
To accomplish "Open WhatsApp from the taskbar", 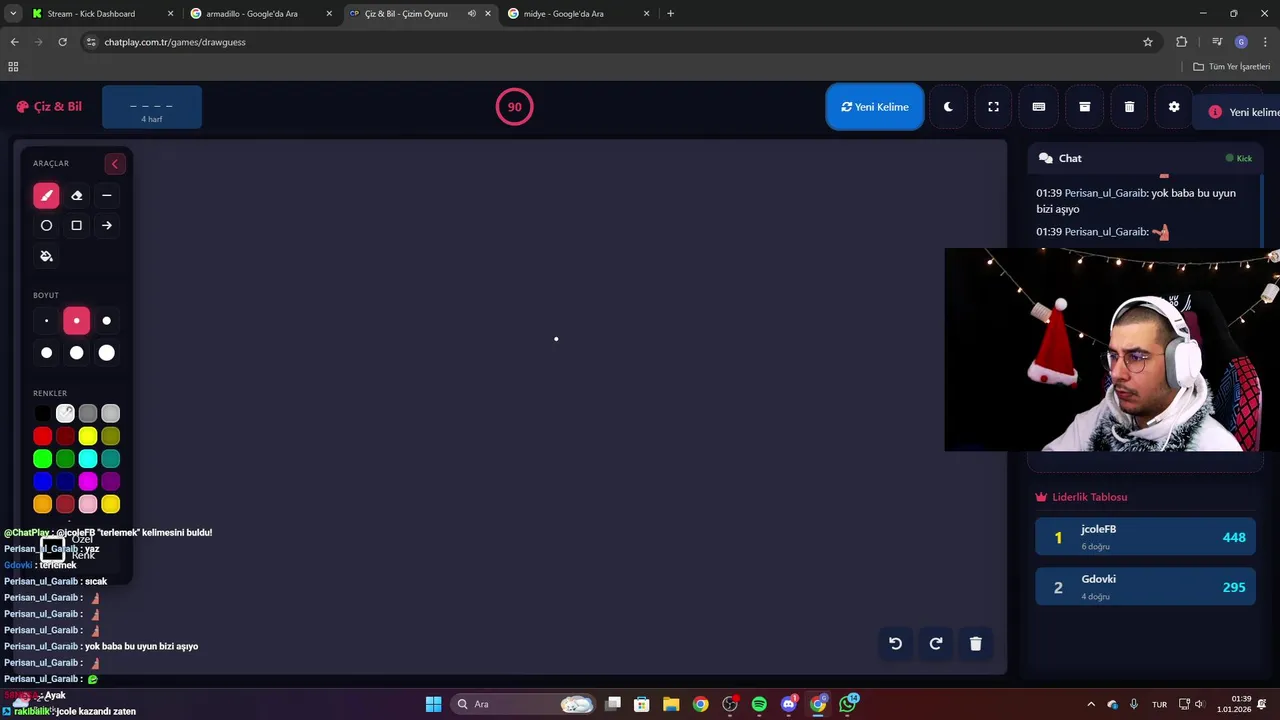I will pyautogui.click(x=848, y=704).
